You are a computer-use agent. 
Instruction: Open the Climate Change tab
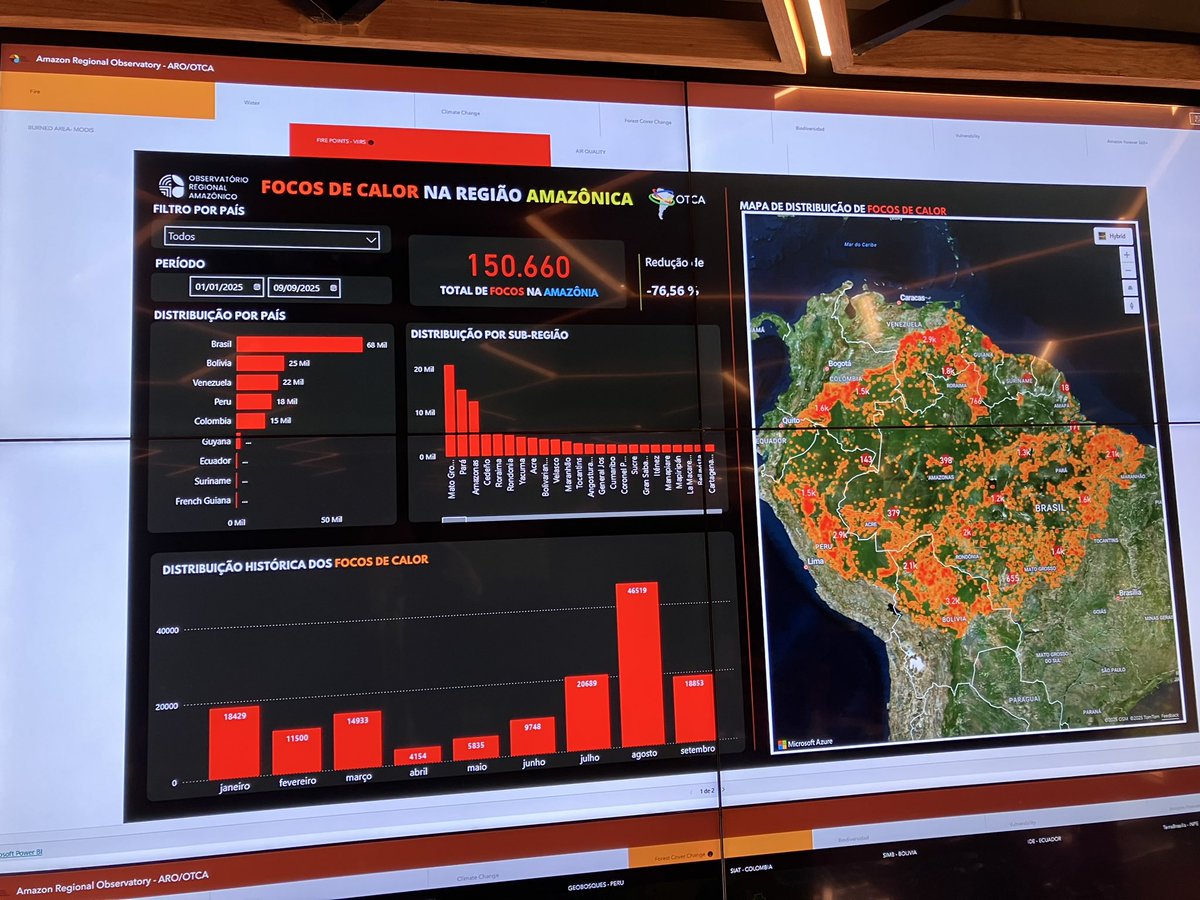[461, 112]
